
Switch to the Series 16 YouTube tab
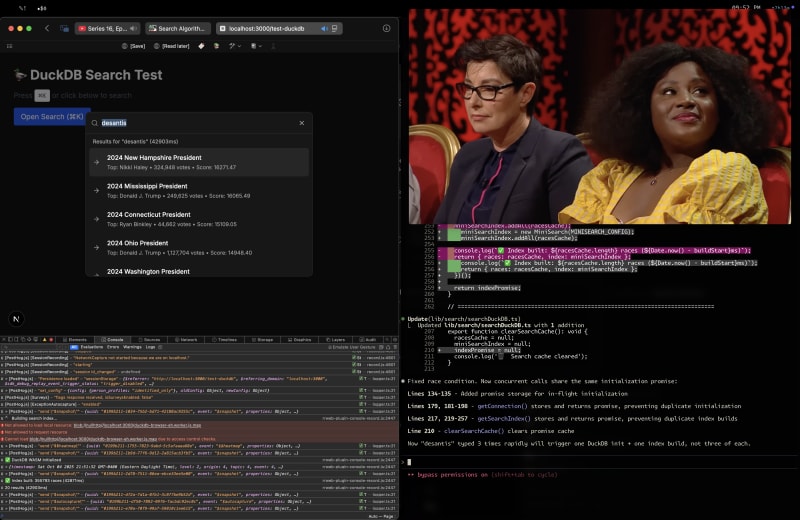pos(107,29)
